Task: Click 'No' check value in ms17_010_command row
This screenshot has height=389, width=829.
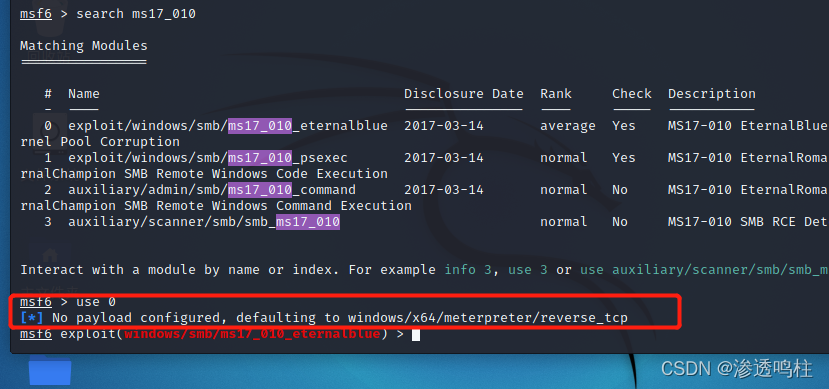Action: point(620,190)
